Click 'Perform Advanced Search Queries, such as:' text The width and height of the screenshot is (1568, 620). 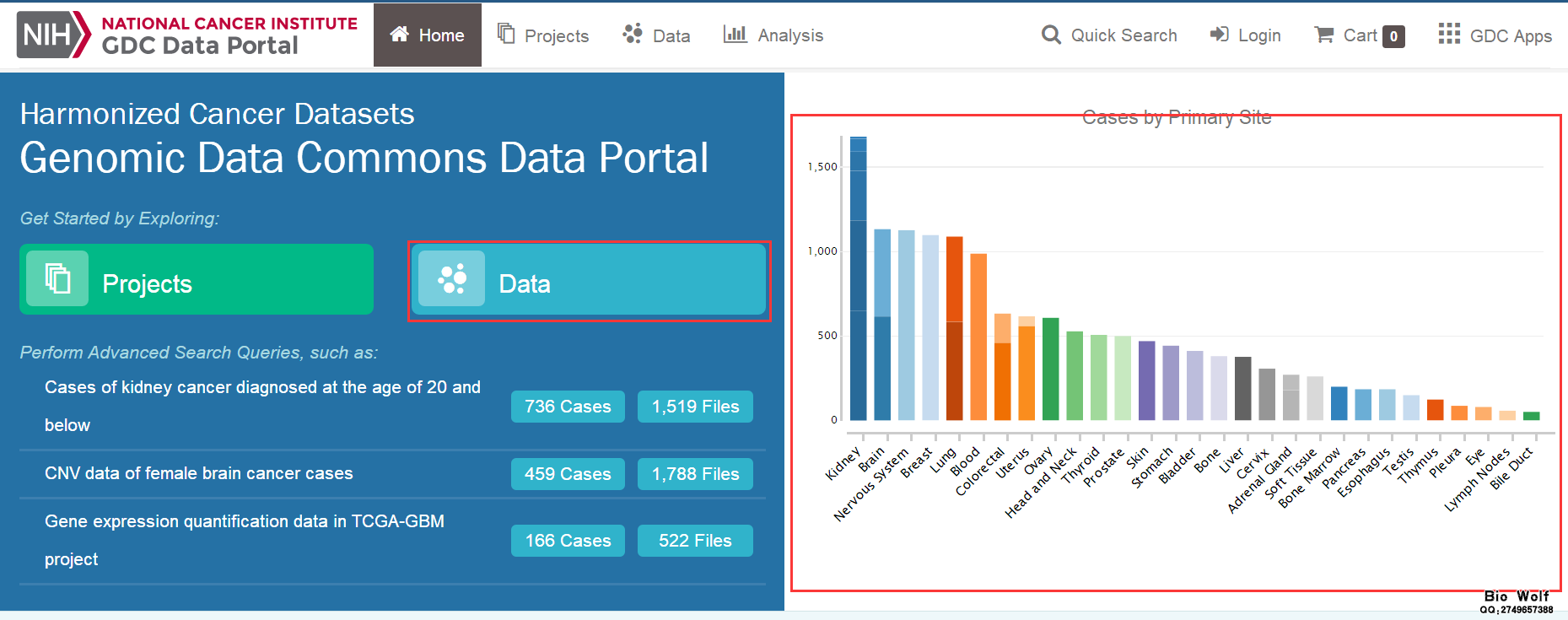tap(199, 353)
